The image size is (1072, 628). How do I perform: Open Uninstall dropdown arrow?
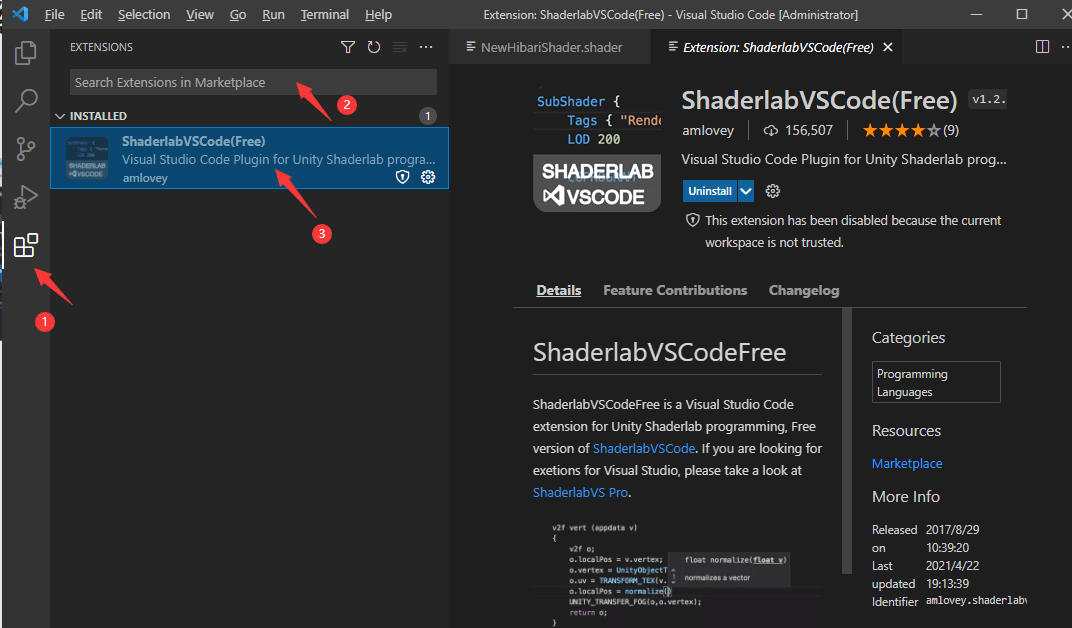(746, 191)
